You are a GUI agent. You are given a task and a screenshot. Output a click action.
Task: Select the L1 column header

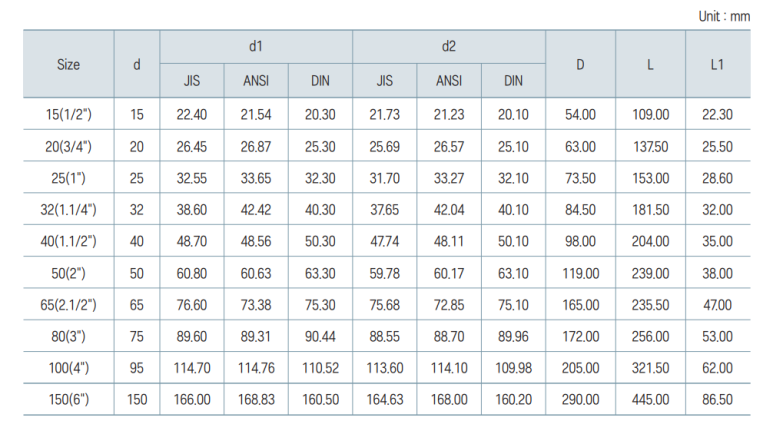(717, 64)
